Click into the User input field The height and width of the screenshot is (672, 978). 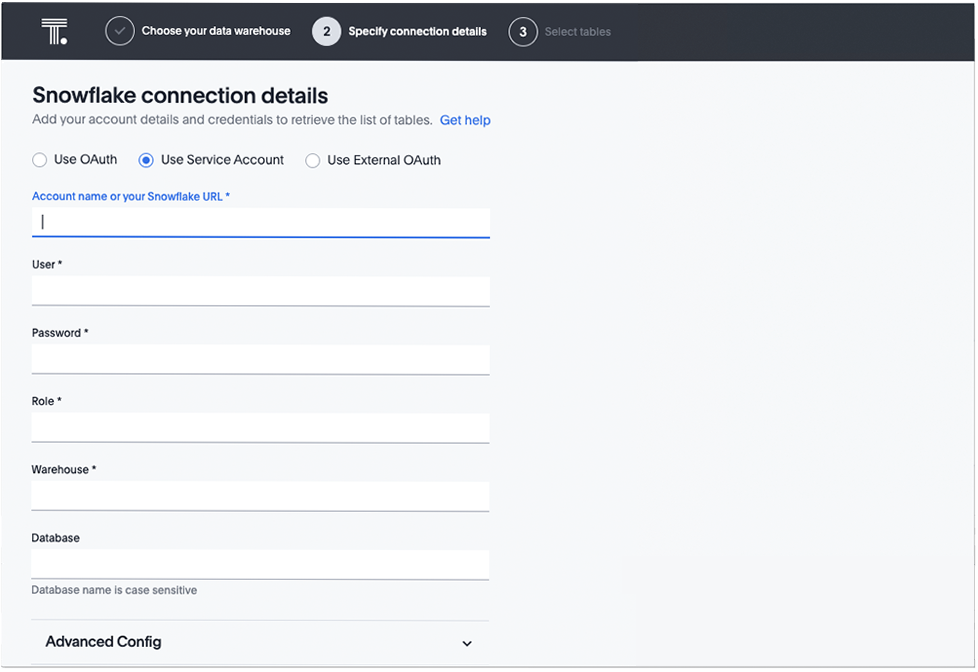260,291
